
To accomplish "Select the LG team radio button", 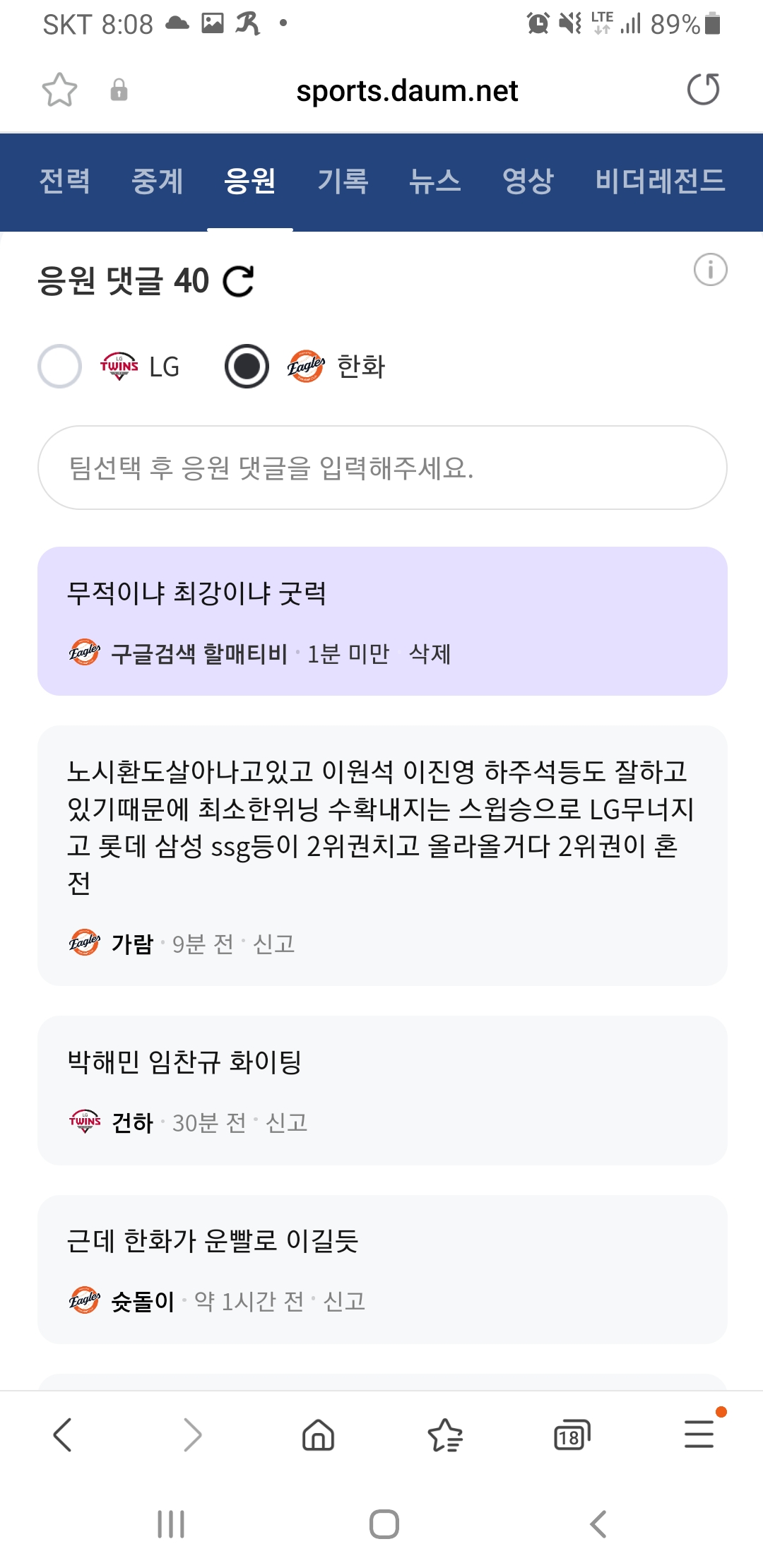I will [60, 367].
